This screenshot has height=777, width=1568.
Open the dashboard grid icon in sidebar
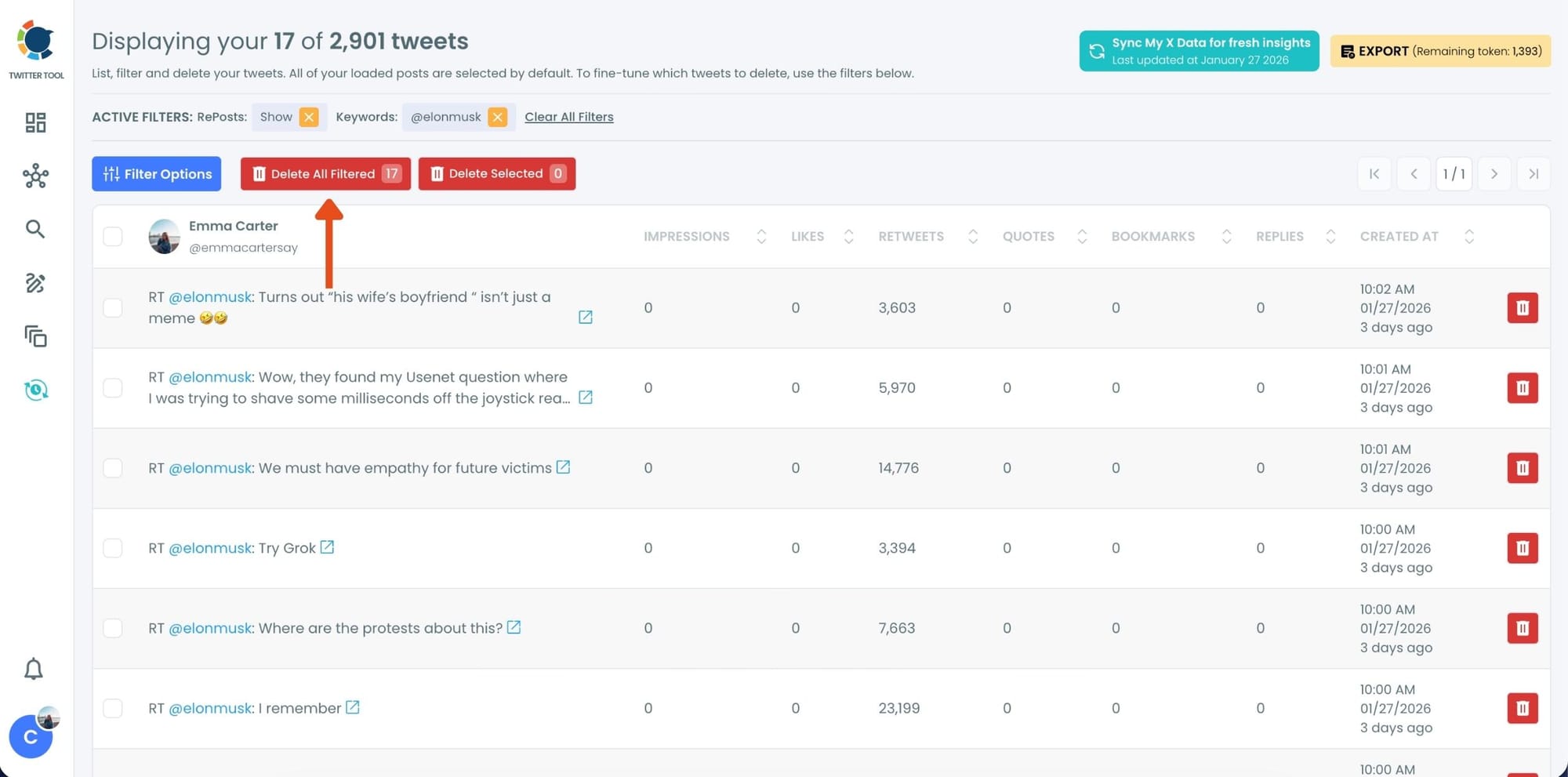35,122
